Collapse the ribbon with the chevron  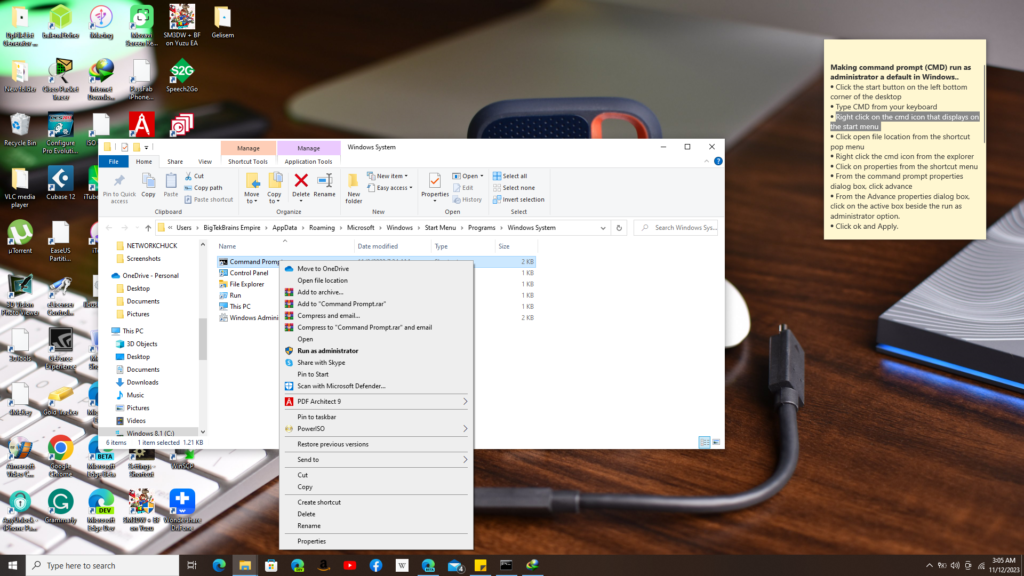point(707,161)
